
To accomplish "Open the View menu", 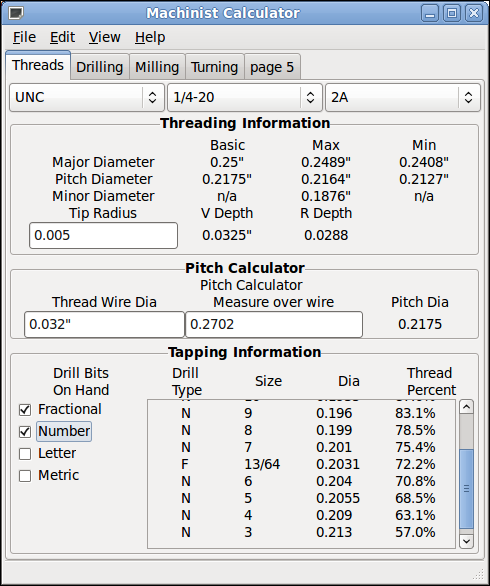I will (x=105, y=37).
